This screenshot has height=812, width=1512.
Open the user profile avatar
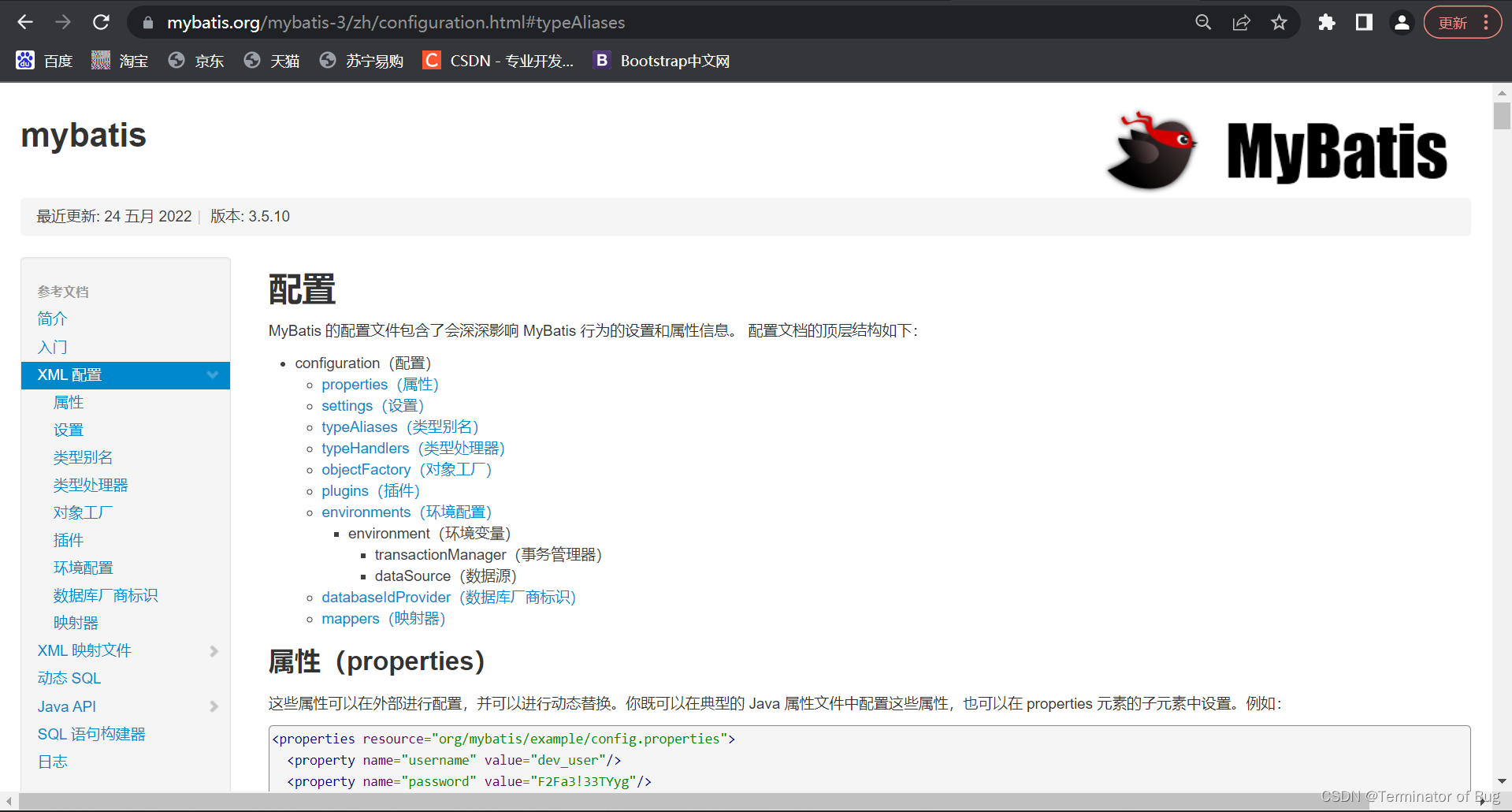(1402, 22)
